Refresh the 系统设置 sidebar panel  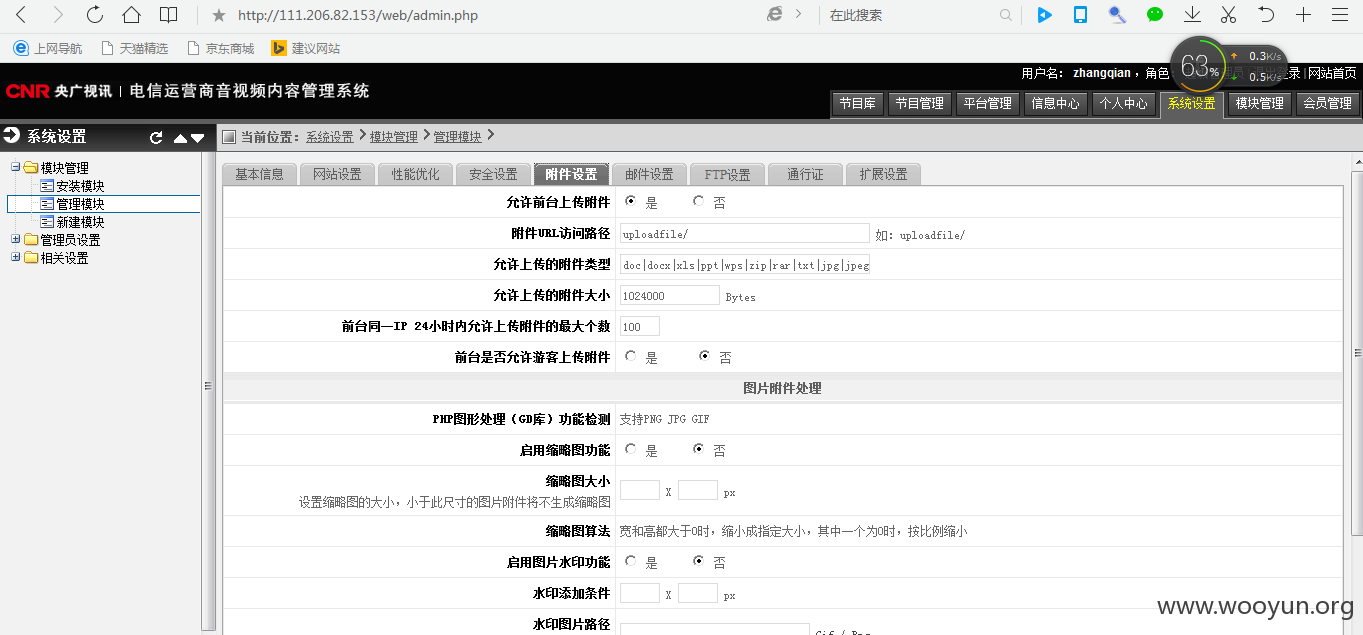pos(156,138)
